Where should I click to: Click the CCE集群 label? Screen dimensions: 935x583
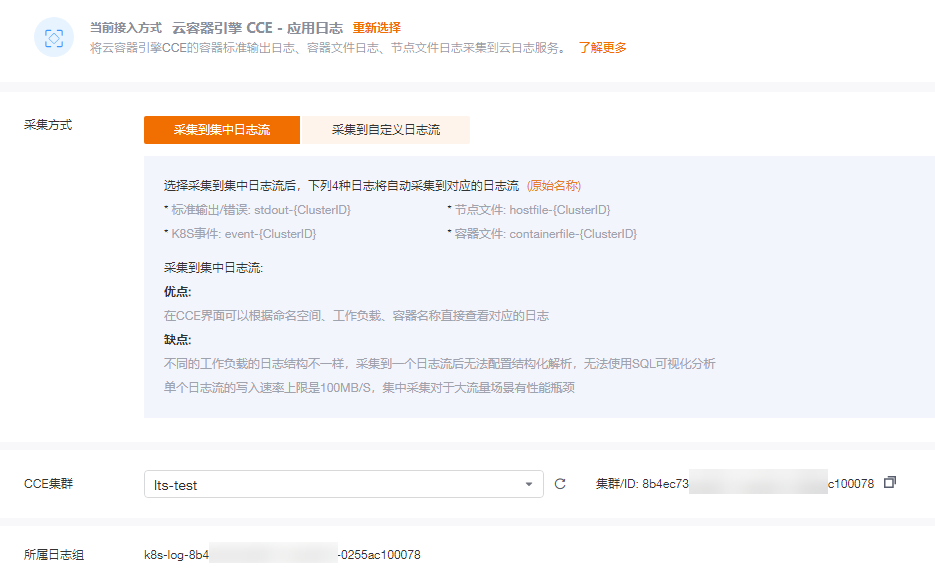coord(48,483)
